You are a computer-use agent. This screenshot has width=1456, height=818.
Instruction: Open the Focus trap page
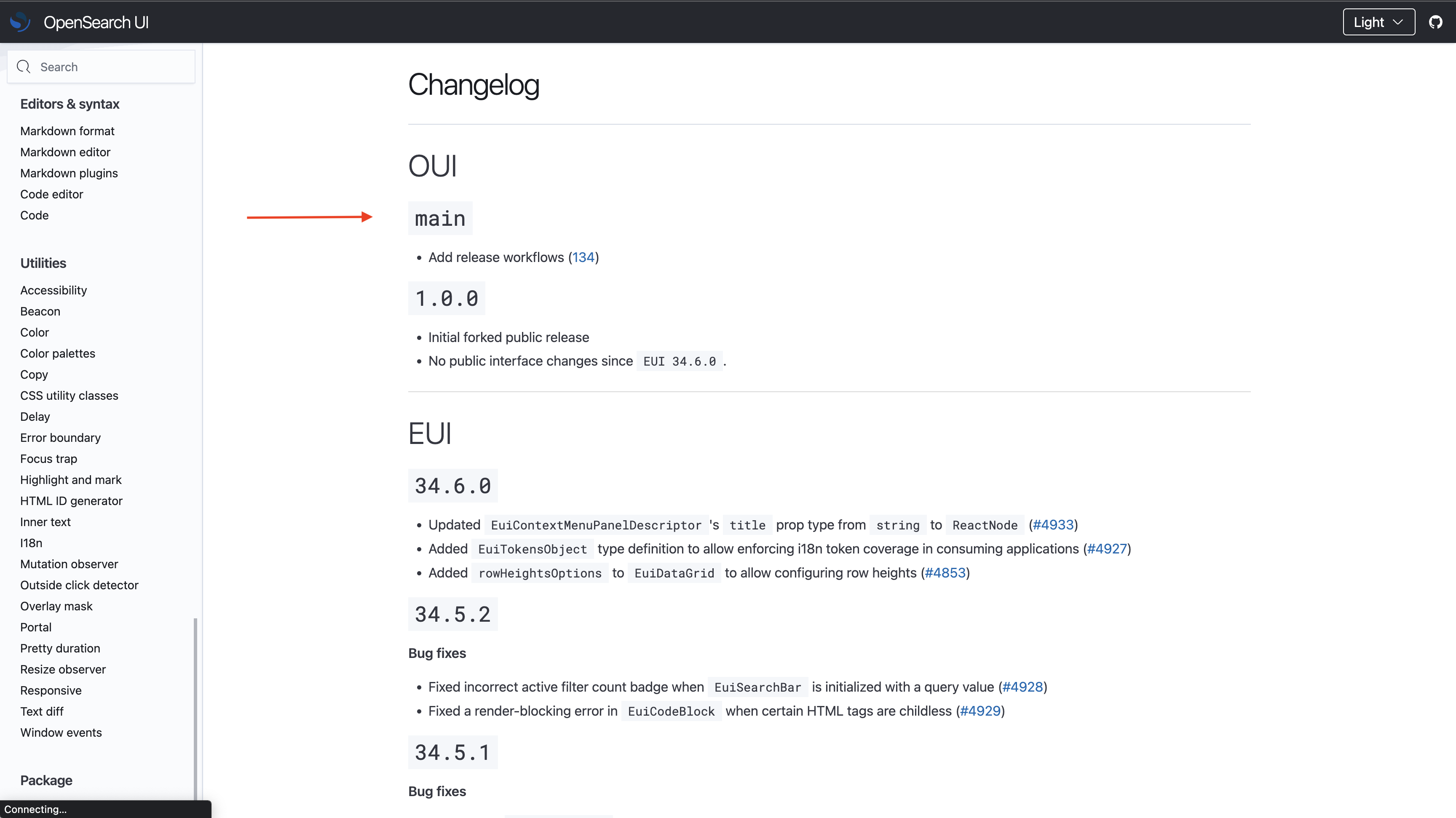click(48, 458)
